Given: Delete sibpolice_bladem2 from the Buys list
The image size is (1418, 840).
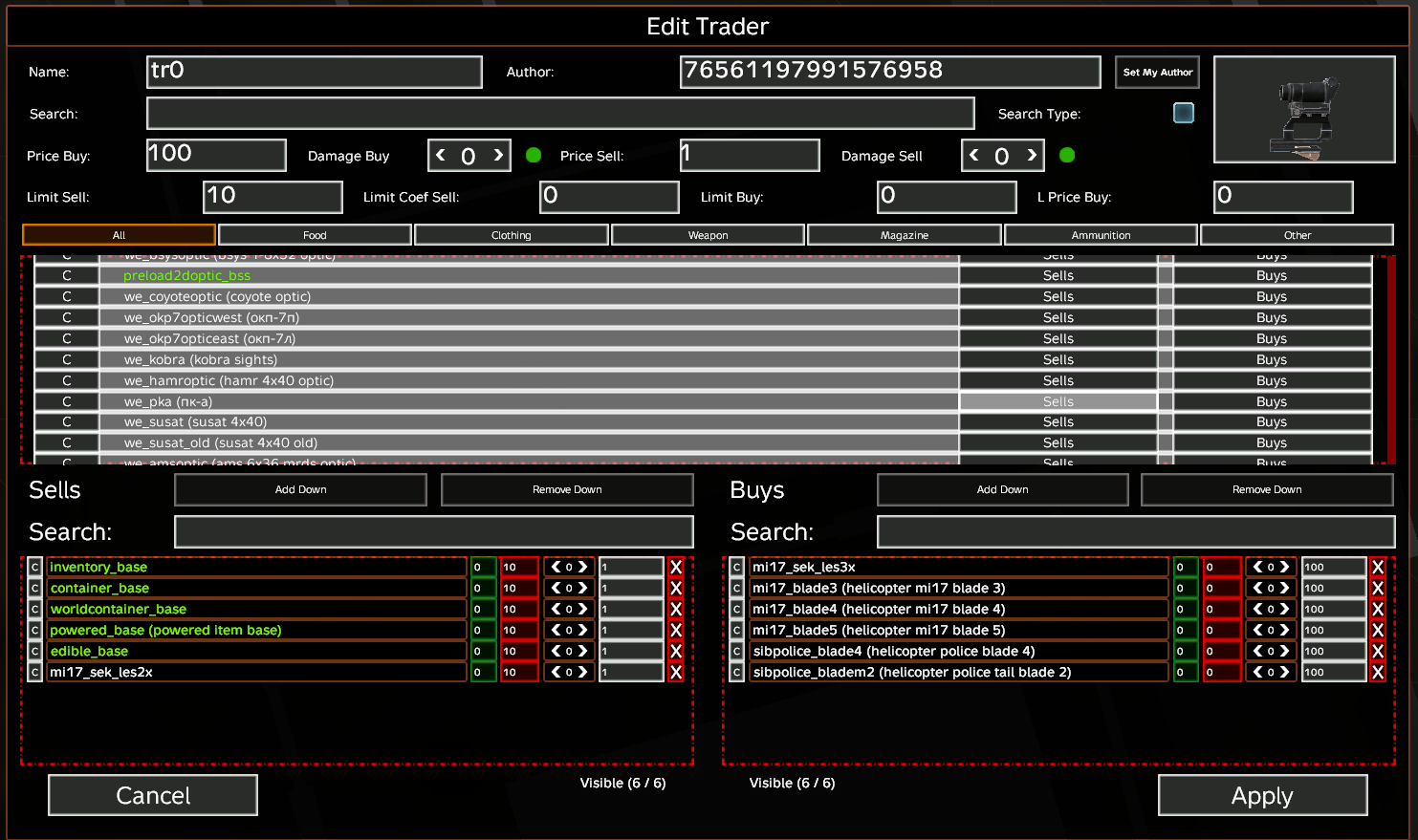Looking at the screenshot, I should 1378,672.
